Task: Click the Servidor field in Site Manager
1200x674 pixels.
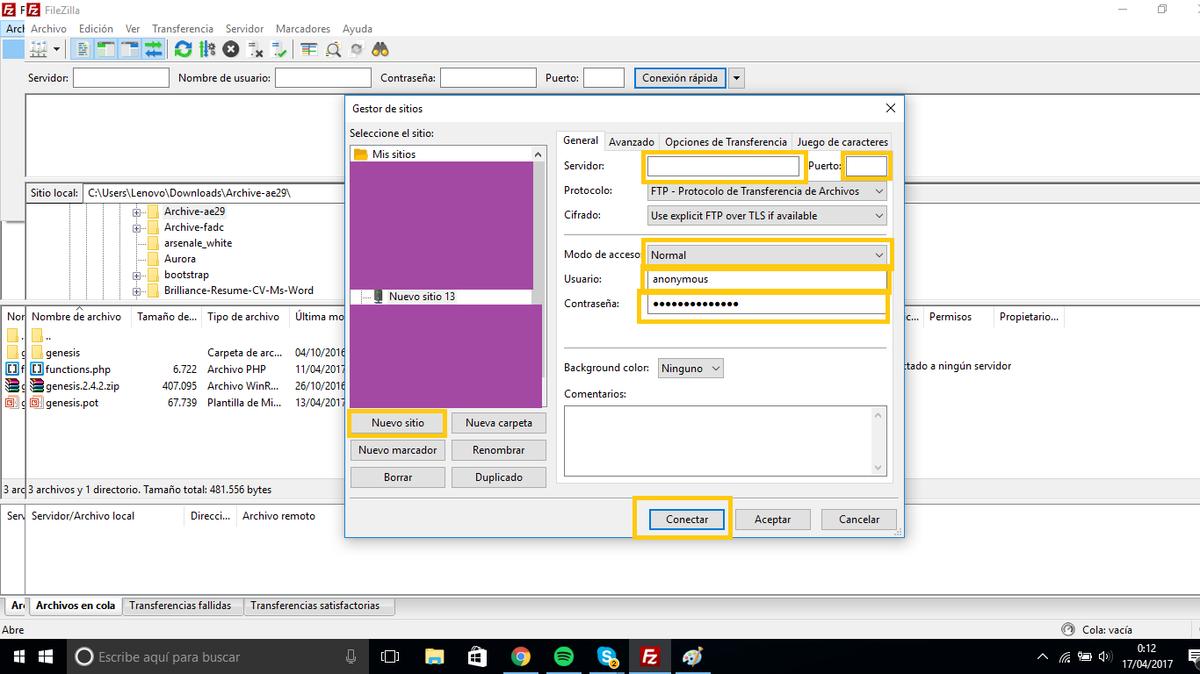Action: pyautogui.click(x=723, y=166)
